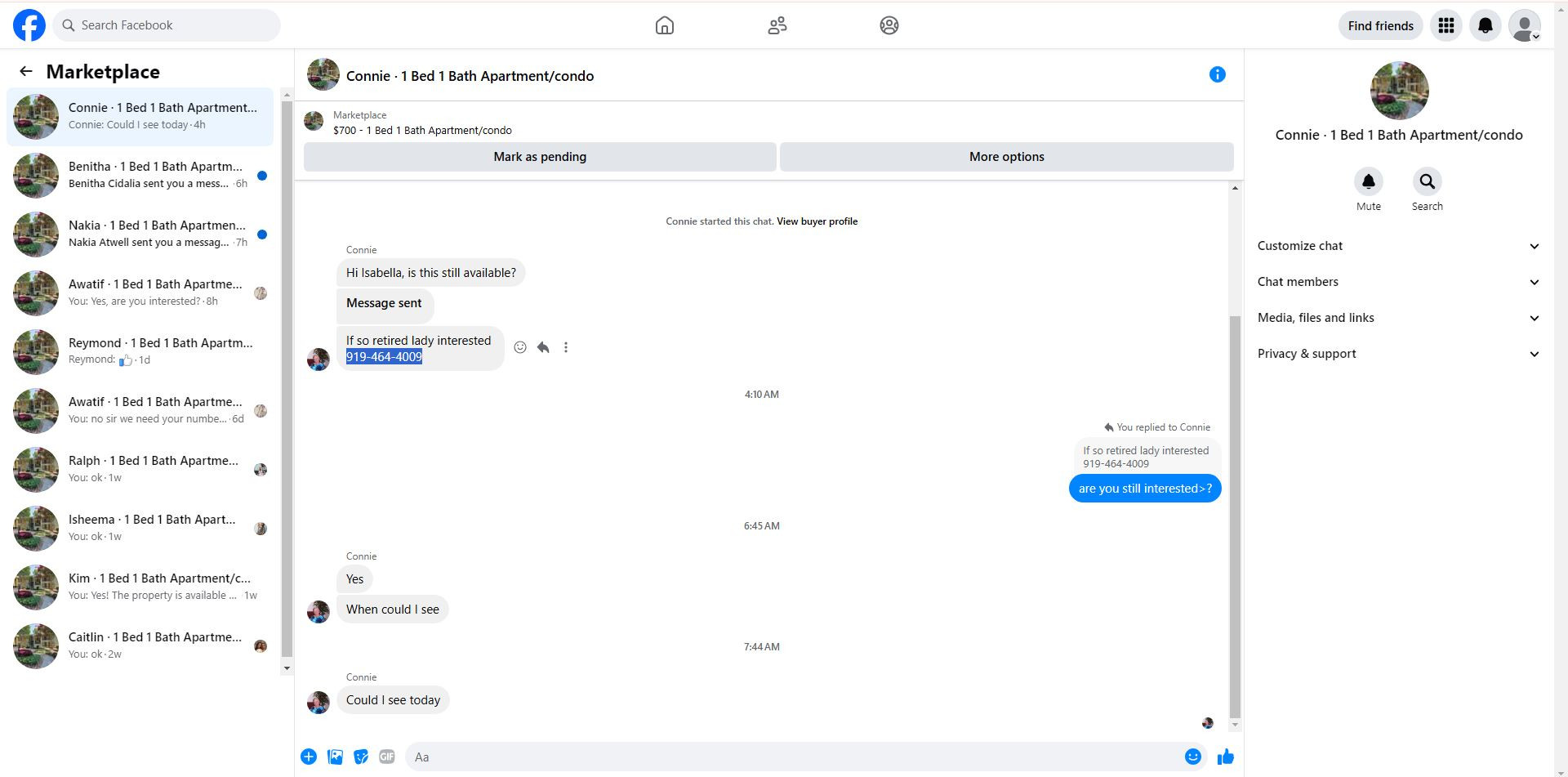This screenshot has width=1568, height=777.
Task: Open Isheema conversation in list
Action: (x=140, y=529)
